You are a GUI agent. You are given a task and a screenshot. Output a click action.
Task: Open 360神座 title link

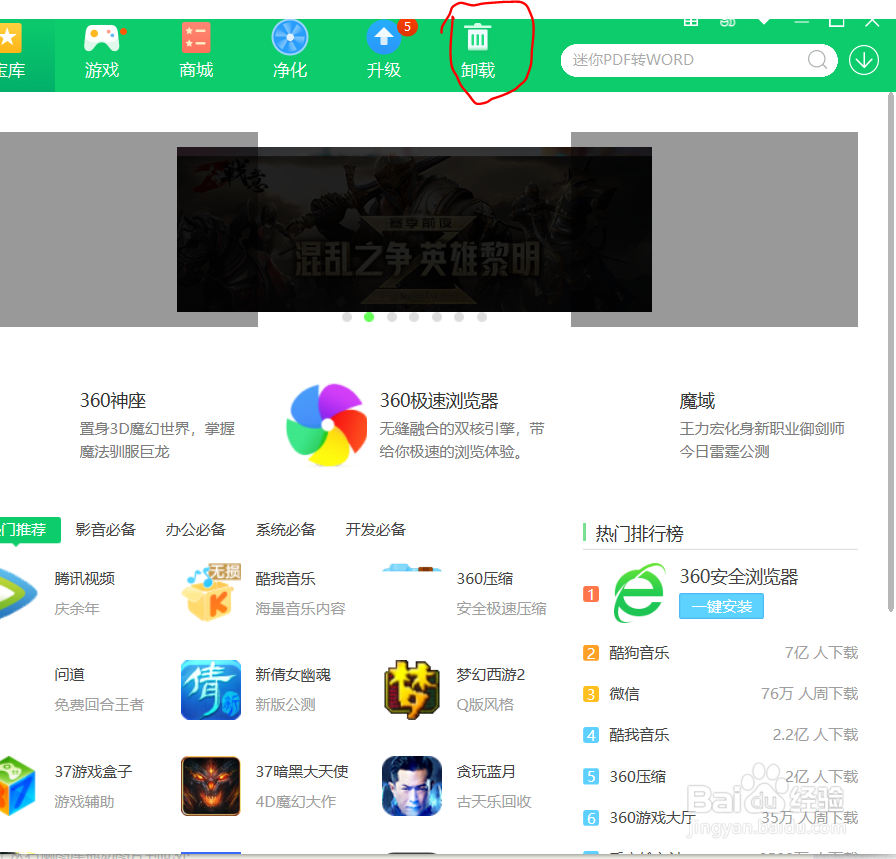tap(113, 401)
